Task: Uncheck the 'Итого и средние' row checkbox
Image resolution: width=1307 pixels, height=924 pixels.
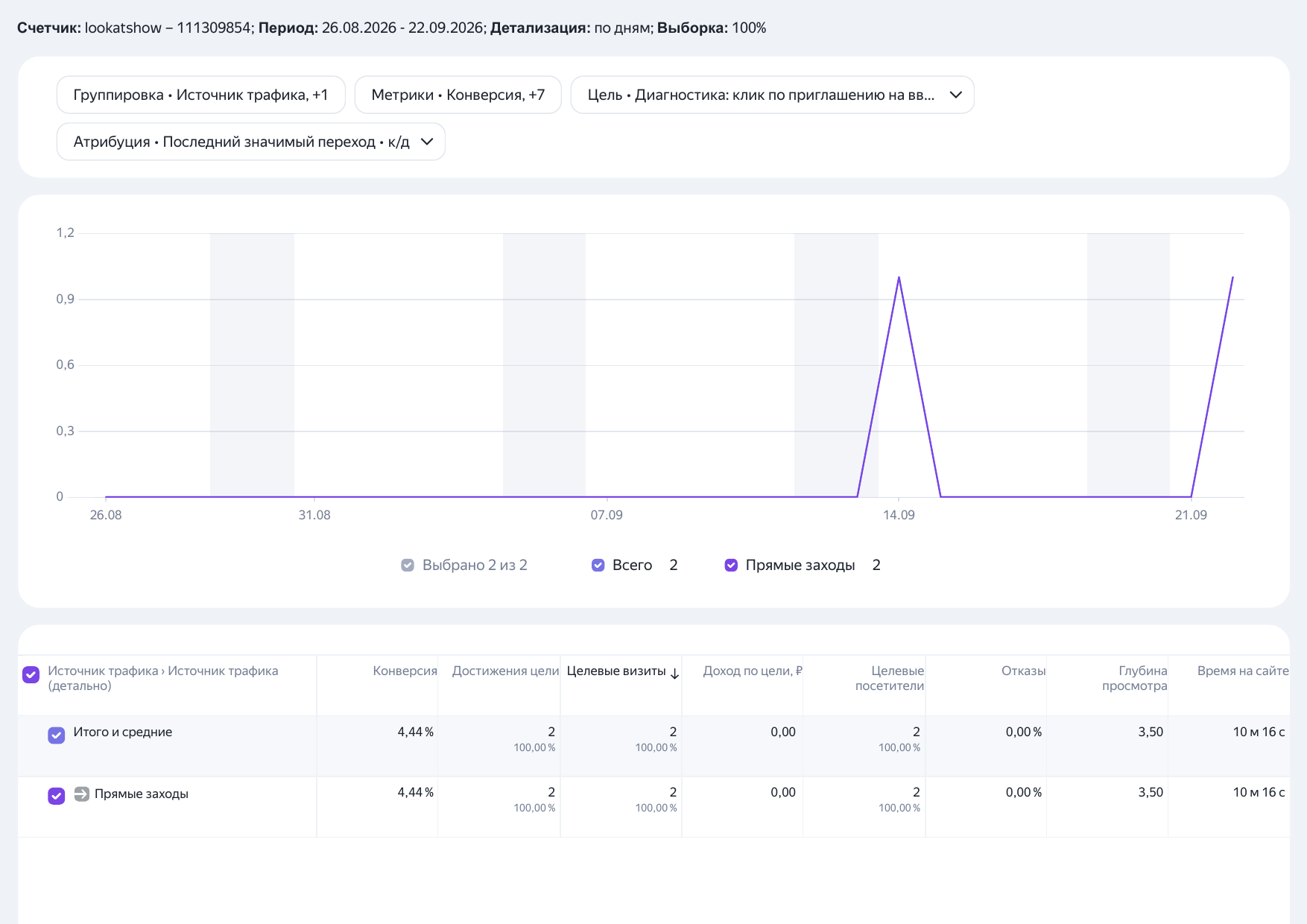Action: pos(56,735)
